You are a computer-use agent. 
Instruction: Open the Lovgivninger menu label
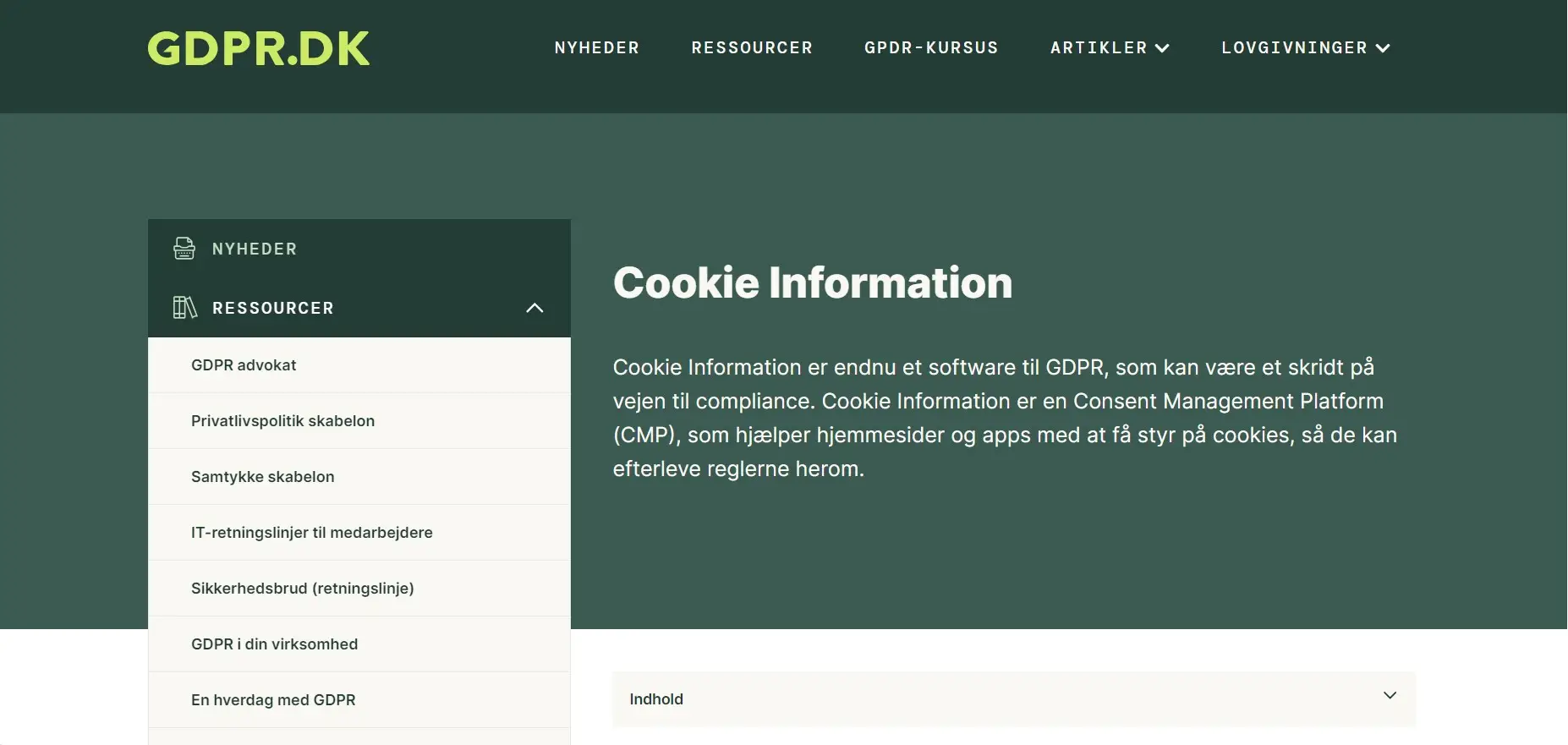(1294, 48)
